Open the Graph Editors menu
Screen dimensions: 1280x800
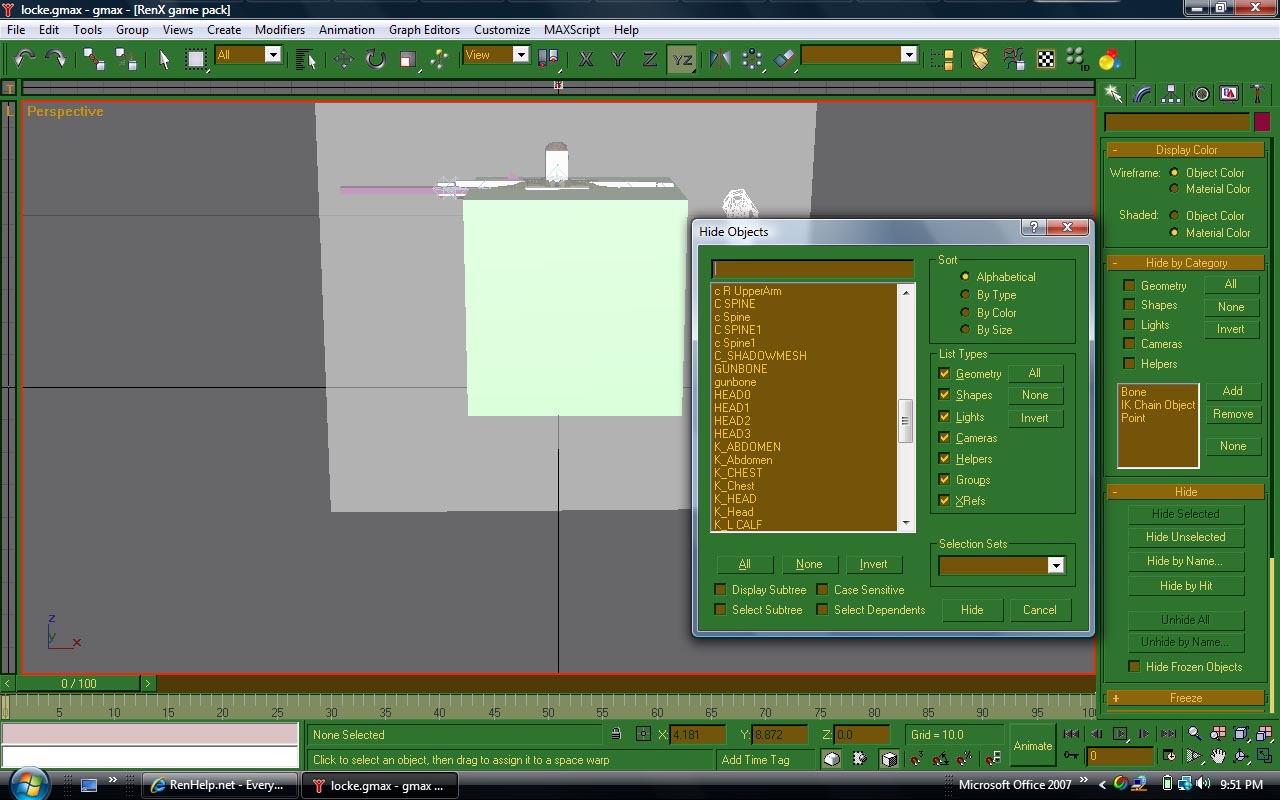click(424, 30)
